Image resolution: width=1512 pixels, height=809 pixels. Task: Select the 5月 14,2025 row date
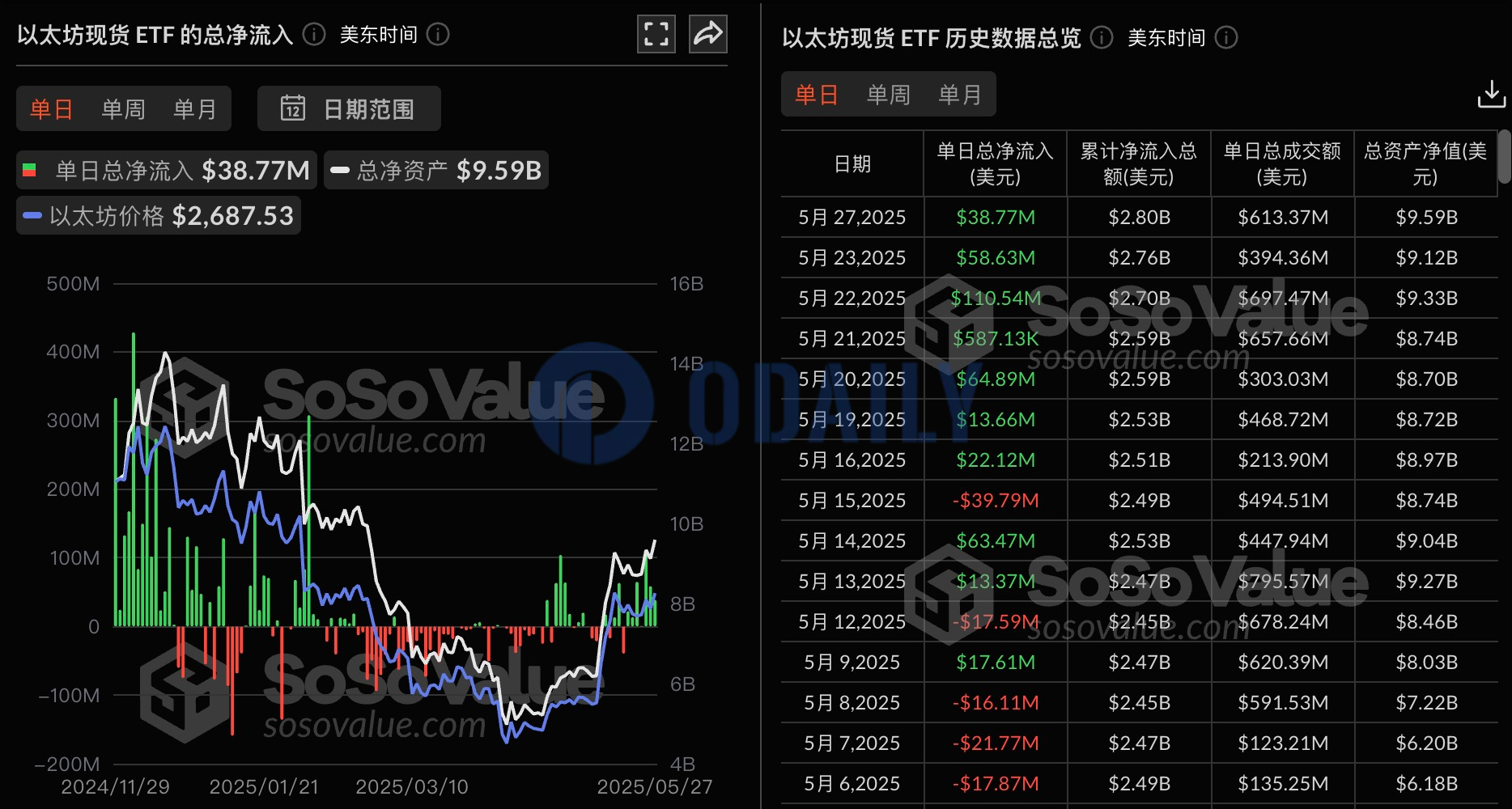pyautogui.click(x=852, y=540)
